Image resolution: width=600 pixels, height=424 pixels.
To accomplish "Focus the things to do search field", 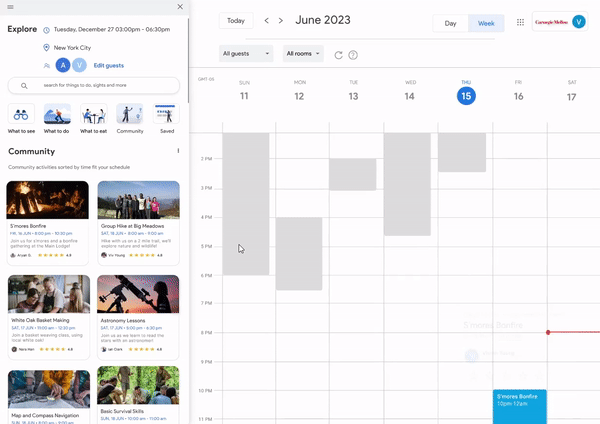I will 94,85.
